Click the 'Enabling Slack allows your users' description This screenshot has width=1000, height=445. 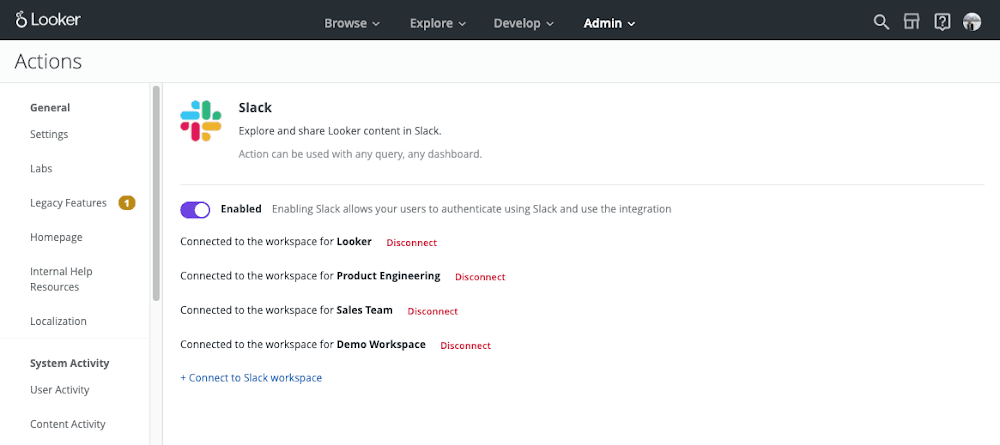(x=471, y=208)
